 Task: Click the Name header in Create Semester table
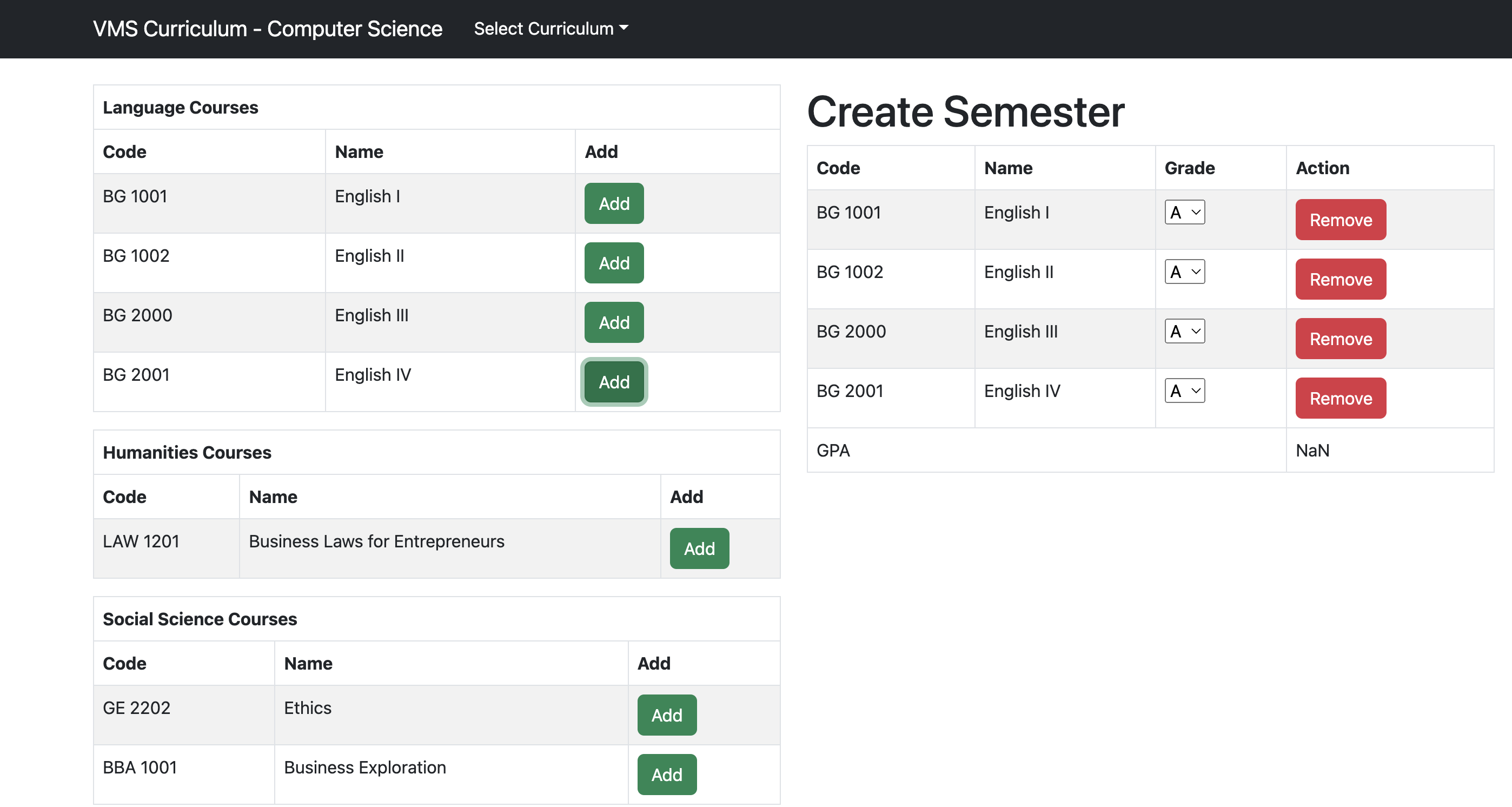[1008, 168]
